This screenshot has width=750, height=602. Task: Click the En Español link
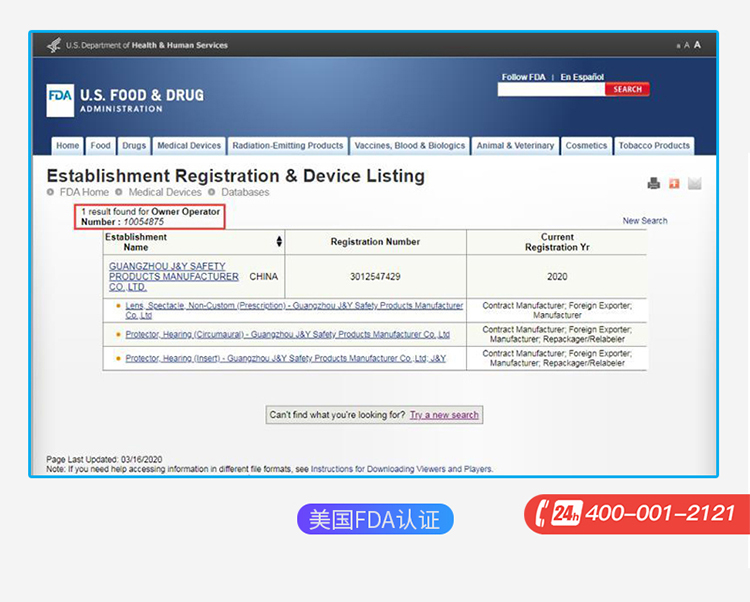coord(582,77)
